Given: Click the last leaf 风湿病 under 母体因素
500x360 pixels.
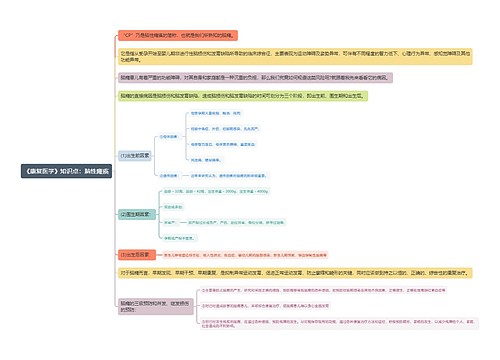Looking at the screenshot, I should click(205, 160).
